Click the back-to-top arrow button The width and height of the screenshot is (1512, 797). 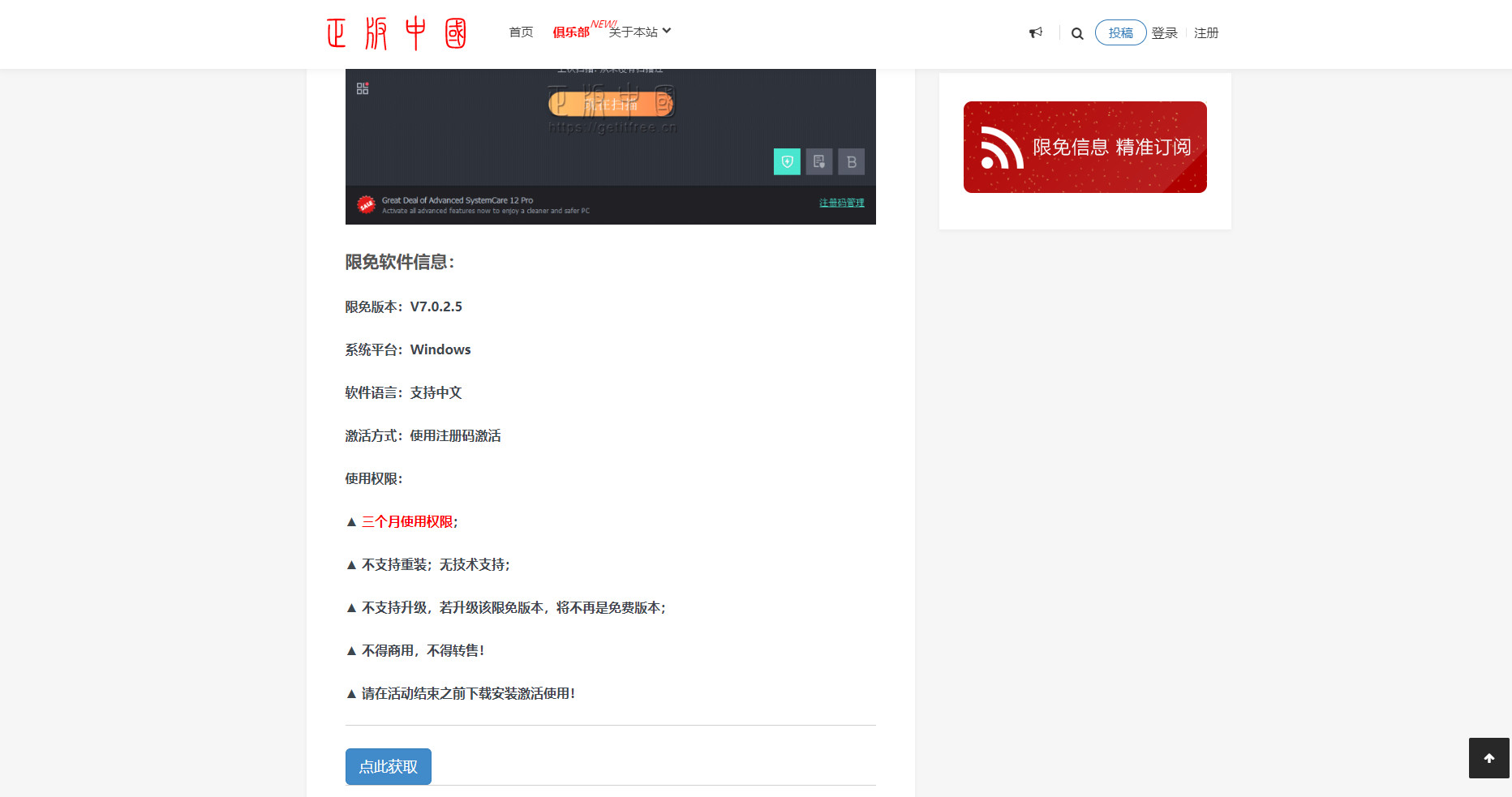(x=1488, y=758)
